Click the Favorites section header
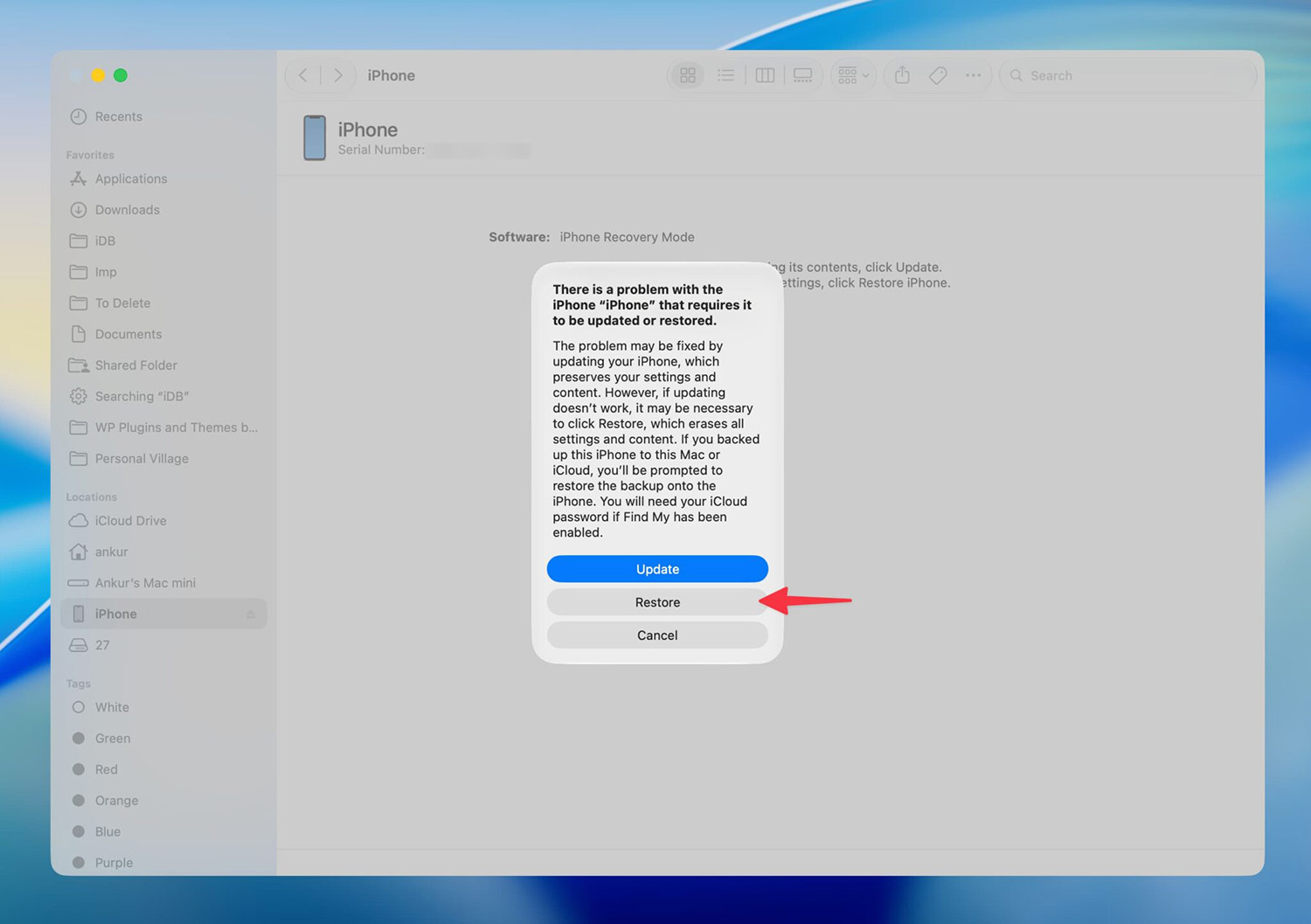1311x924 pixels. click(x=90, y=155)
